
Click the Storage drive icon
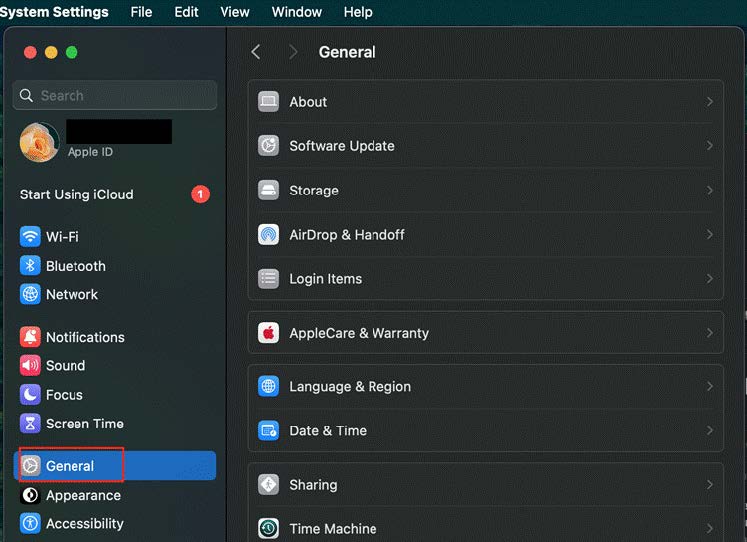[x=268, y=190]
